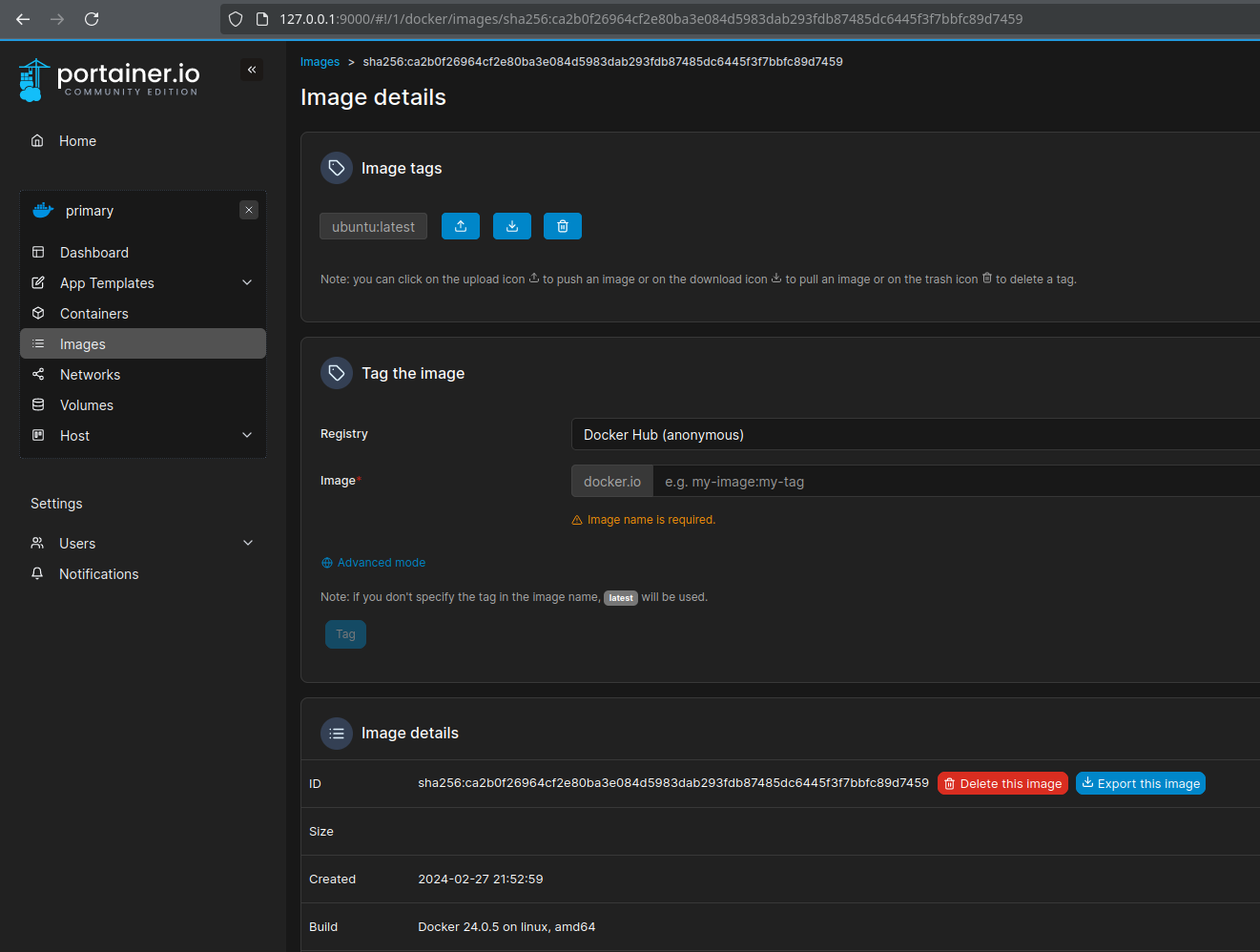This screenshot has height=952, width=1260.
Task: Click the Host sidebar icon
Action: [38, 435]
